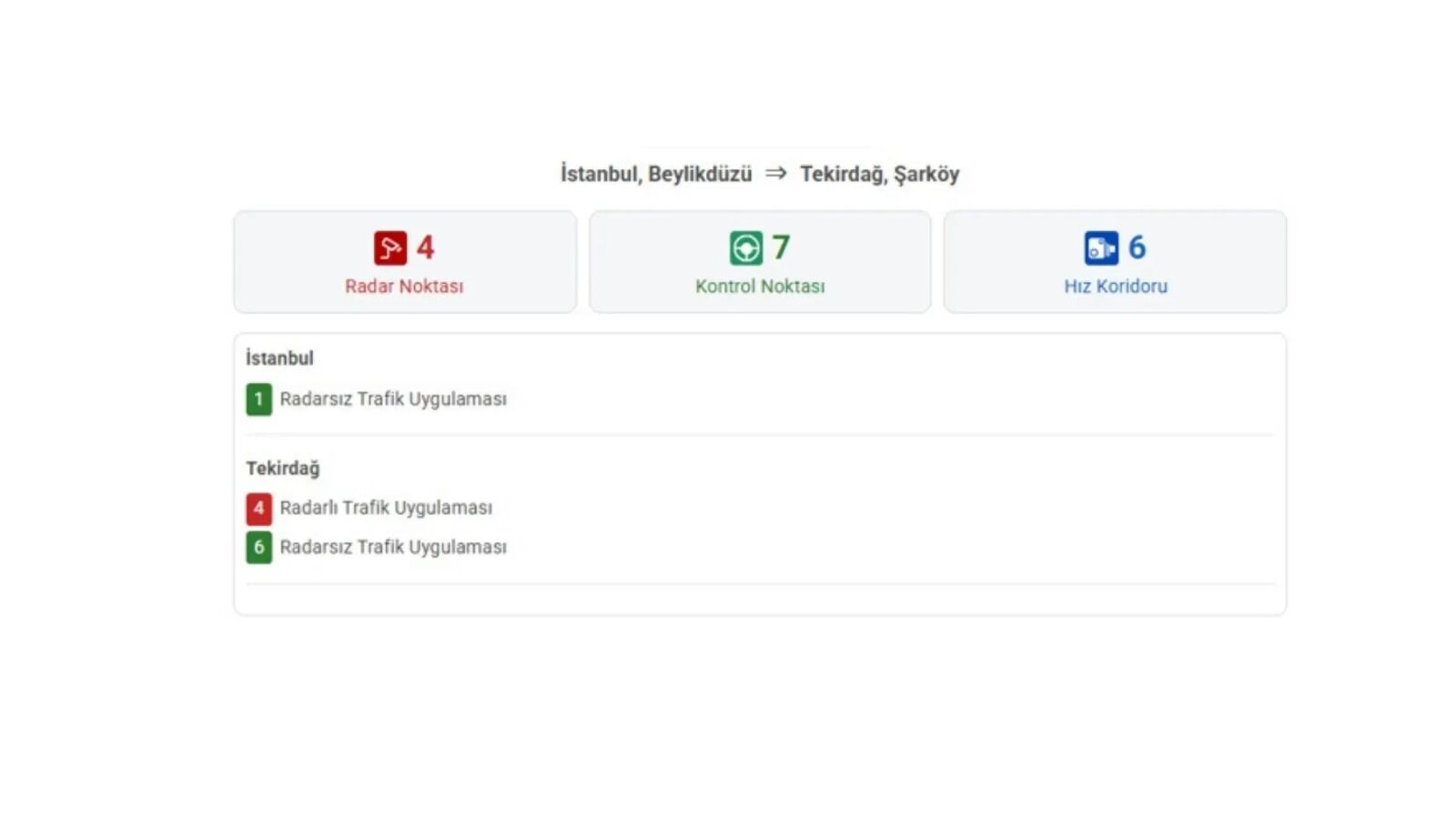Click the İstanbul, Beylikdüzü origin text
Screen dimensions: 1456x819
point(656,174)
